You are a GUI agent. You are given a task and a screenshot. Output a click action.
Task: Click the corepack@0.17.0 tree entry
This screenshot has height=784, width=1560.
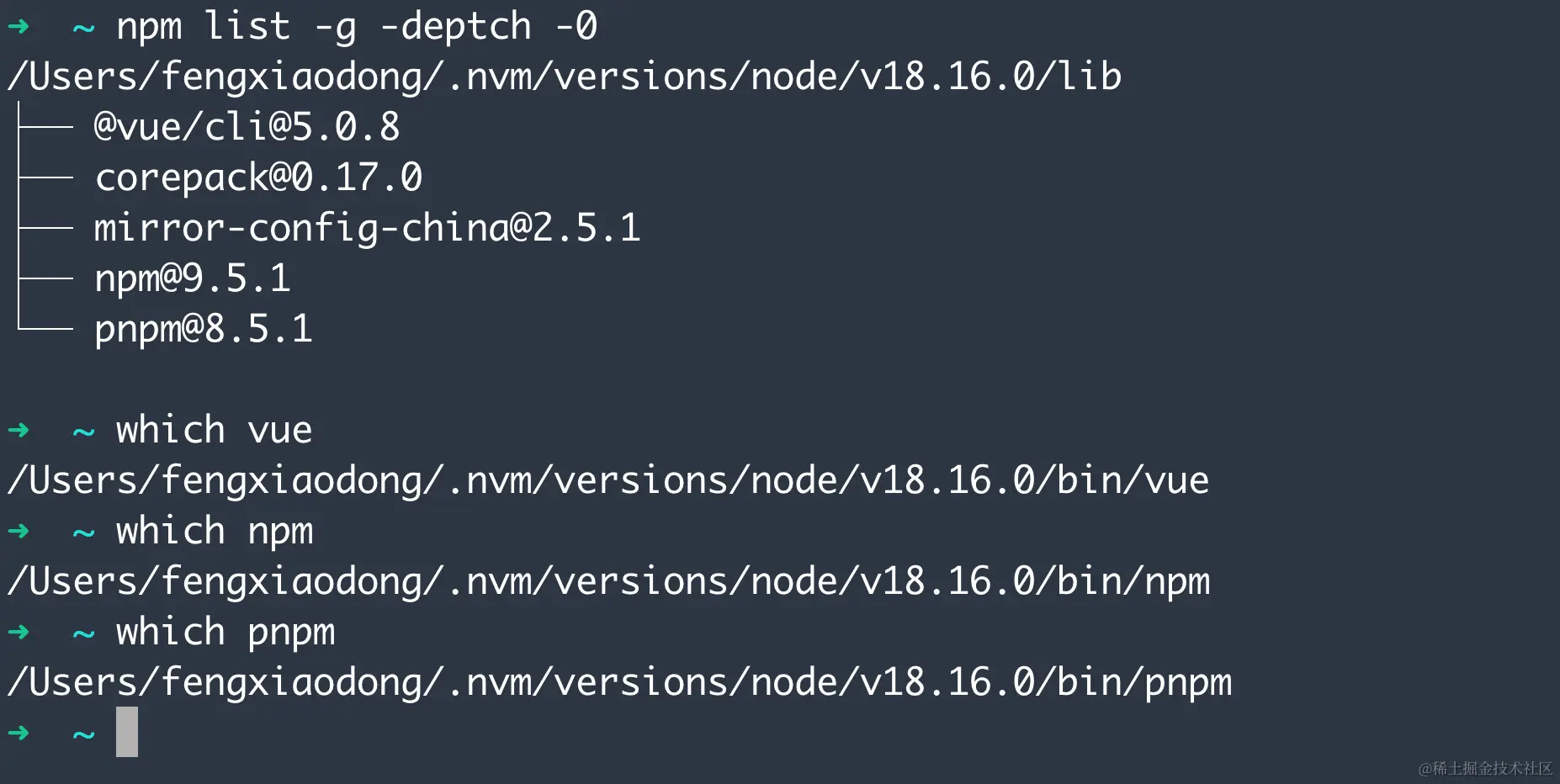[x=258, y=177]
